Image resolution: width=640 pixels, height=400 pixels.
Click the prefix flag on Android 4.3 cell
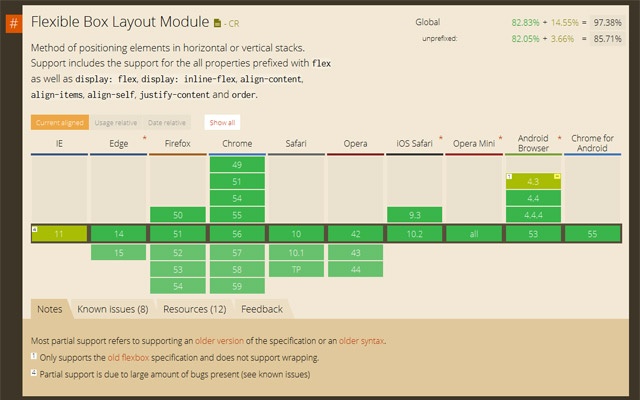pos(557,176)
